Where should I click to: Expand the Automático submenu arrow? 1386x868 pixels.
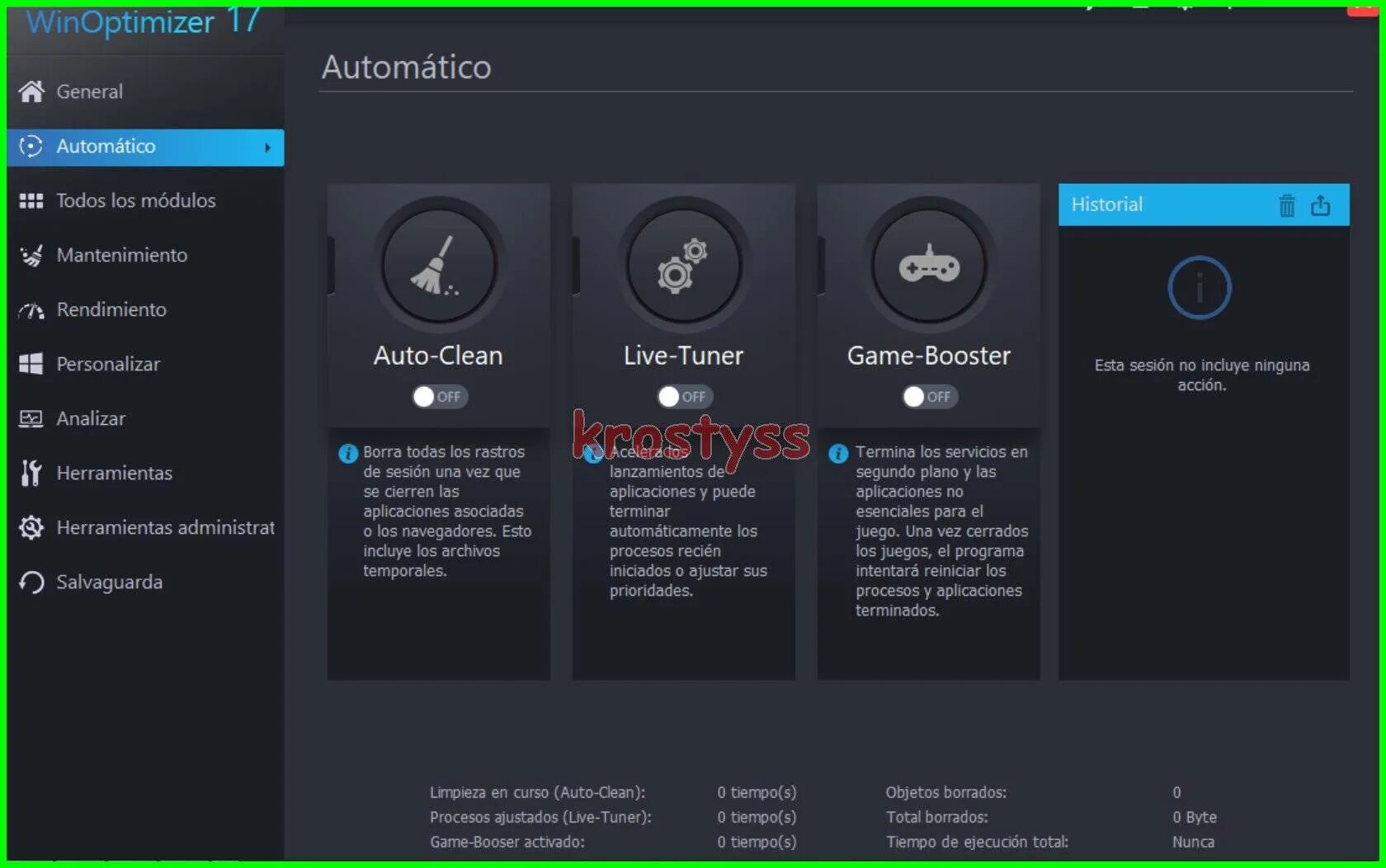coord(267,148)
